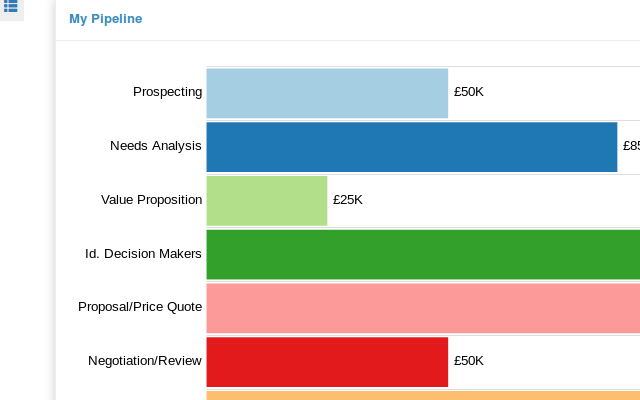Viewport: 640px width, 400px height.
Task: Click the light blue Prospecting bar
Action: [327, 92]
